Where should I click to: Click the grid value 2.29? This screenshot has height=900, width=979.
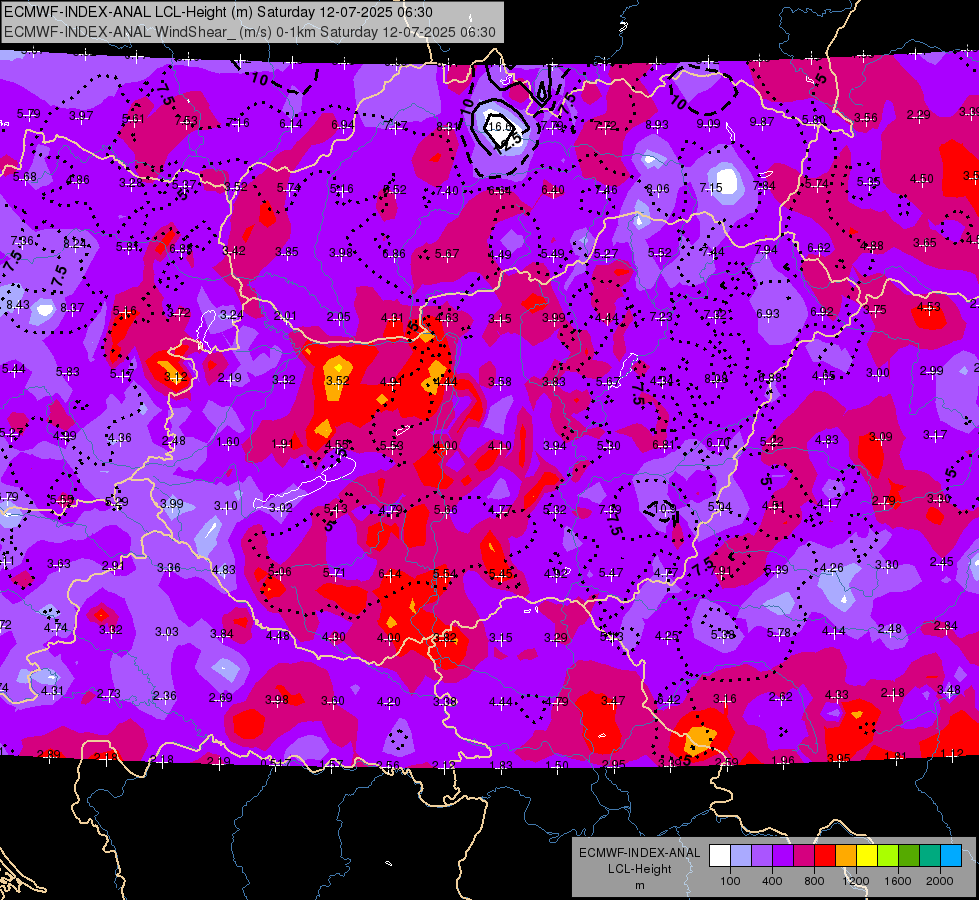click(918, 114)
